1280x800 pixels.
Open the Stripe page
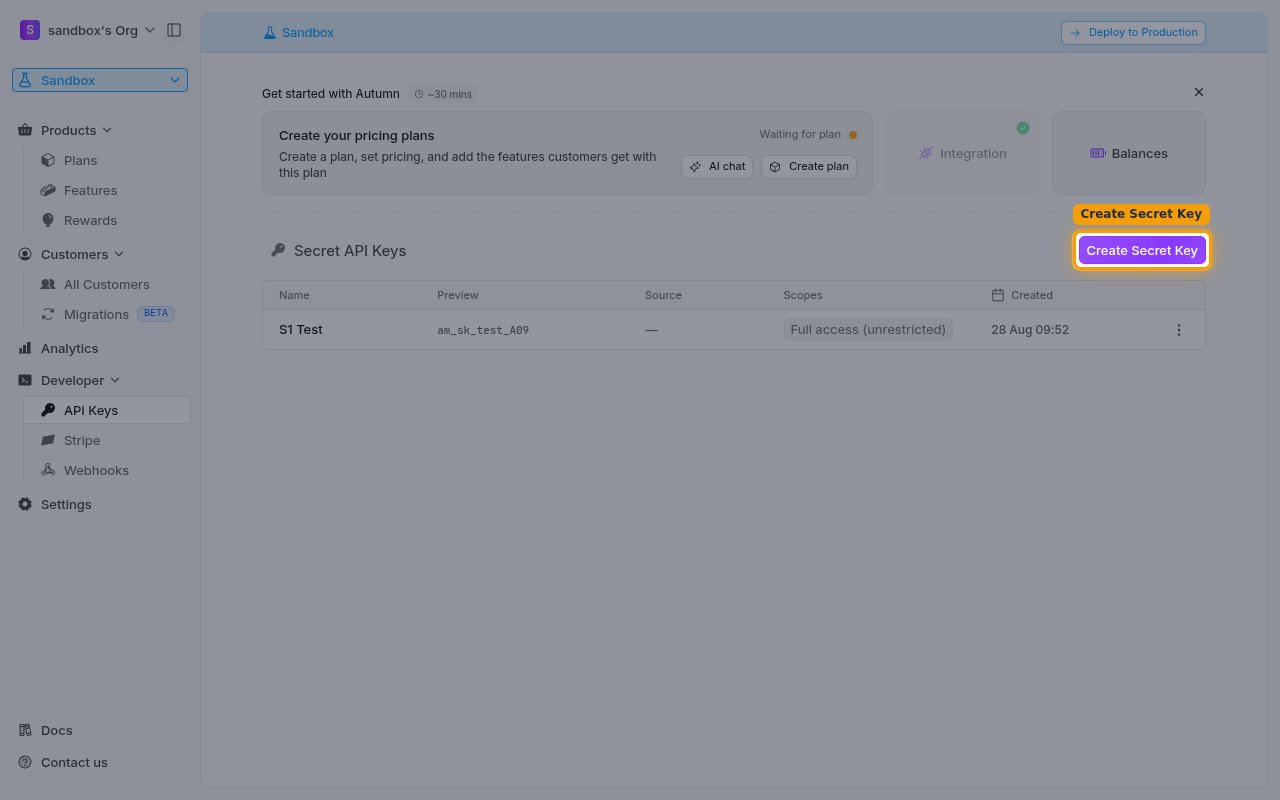[x=82, y=440]
